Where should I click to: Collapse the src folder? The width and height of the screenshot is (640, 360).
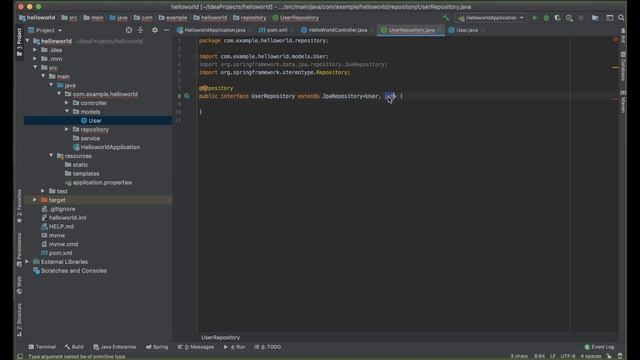tap(35, 68)
